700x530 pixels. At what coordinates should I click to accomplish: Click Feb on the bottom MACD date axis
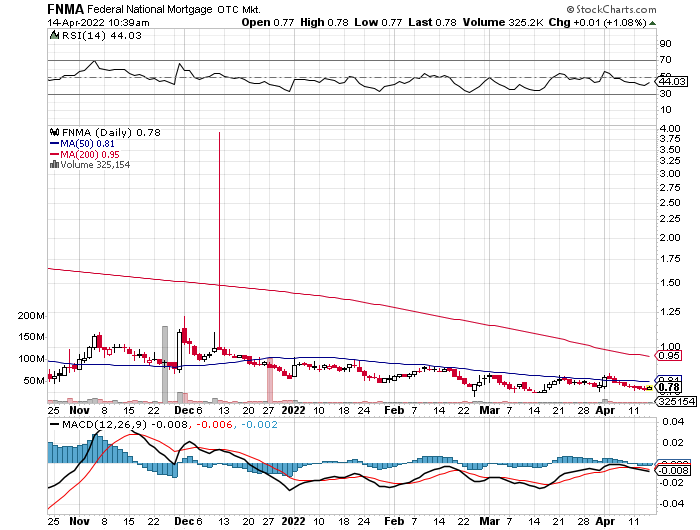tap(394, 521)
